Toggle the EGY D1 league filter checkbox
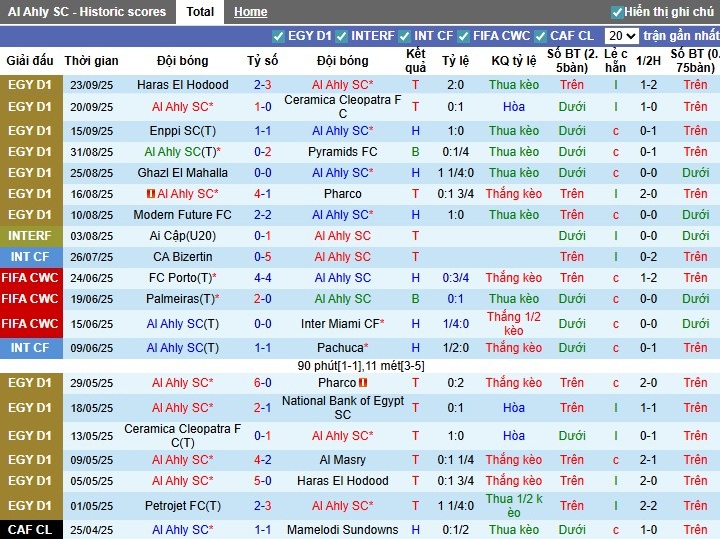 278,36
